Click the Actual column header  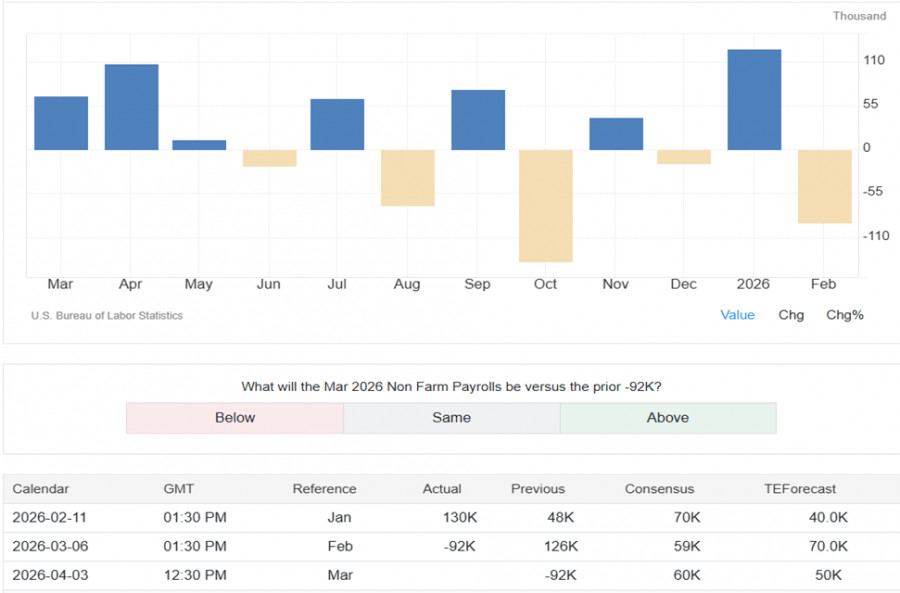[x=442, y=489]
